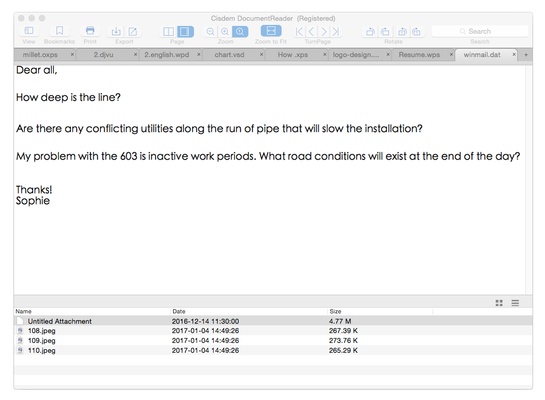
Task: Close the 2.djvu tab
Action: coord(135,55)
